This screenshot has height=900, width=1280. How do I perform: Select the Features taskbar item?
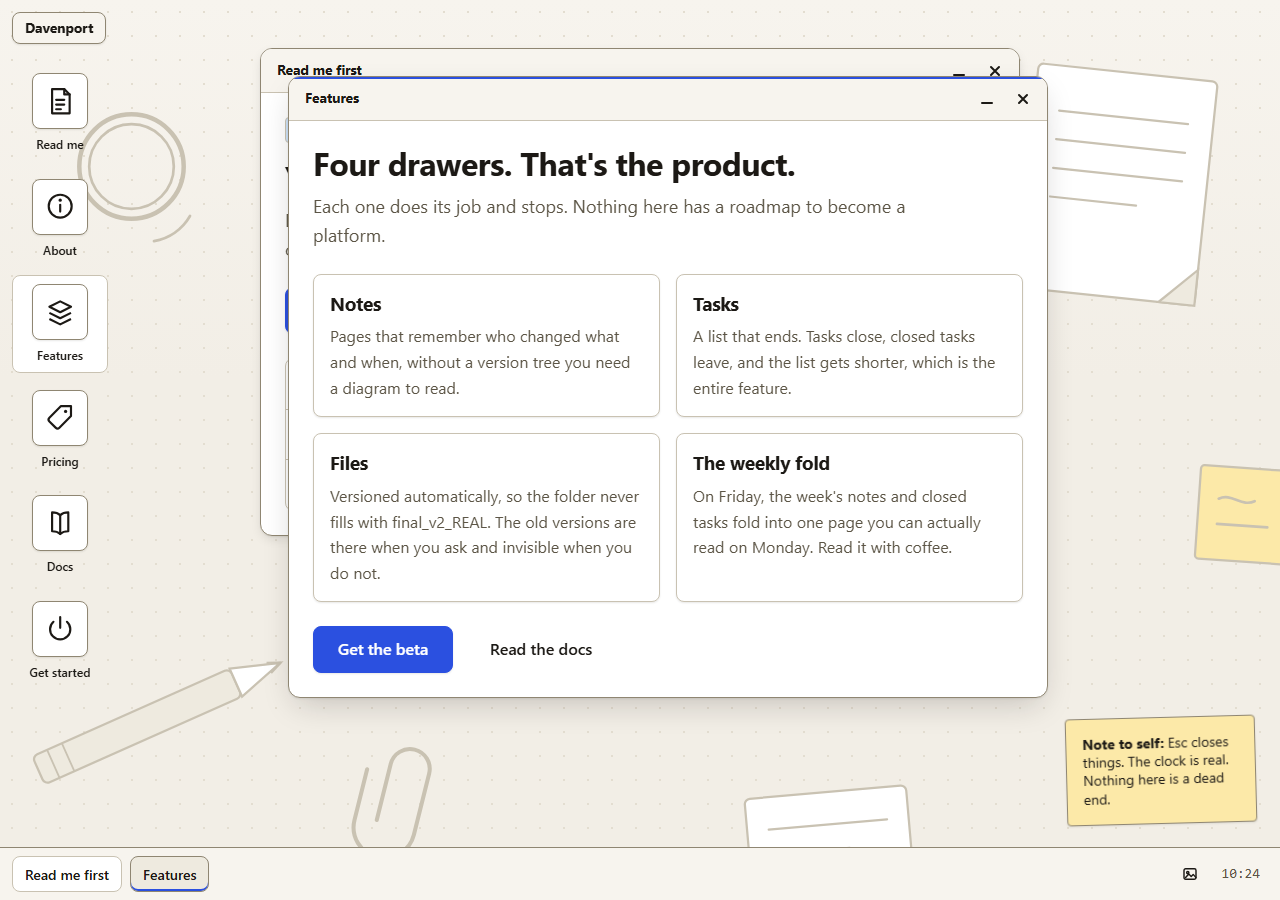coord(170,875)
